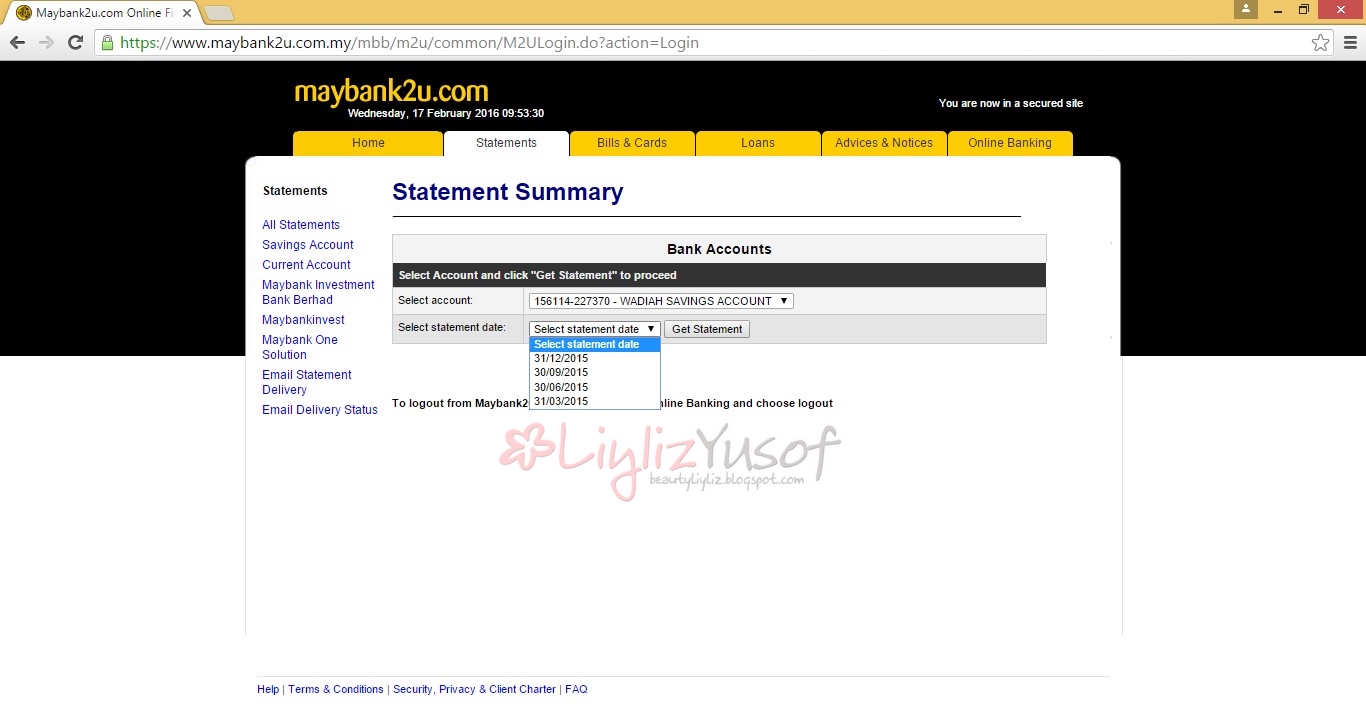Open Maybank One Solution link

tap(300, 347)
